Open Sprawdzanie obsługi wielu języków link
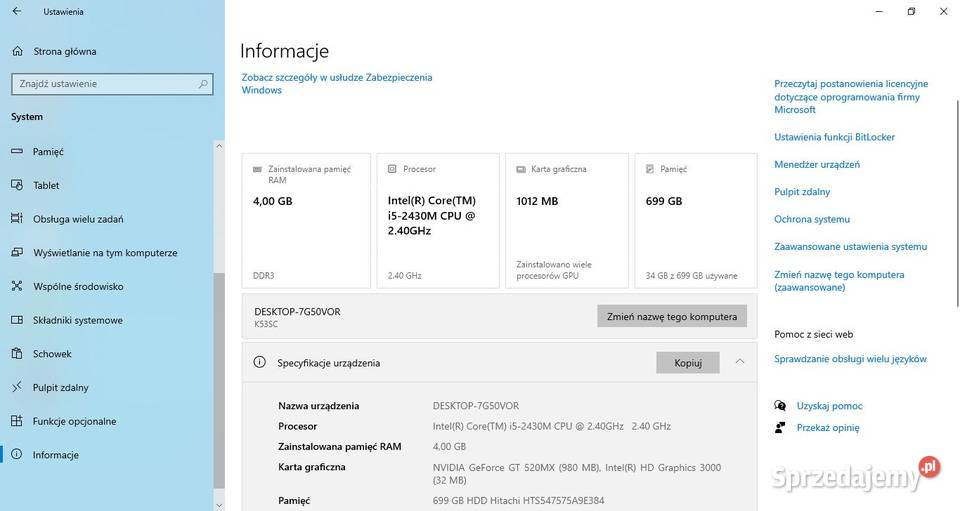 pos(850,359)
